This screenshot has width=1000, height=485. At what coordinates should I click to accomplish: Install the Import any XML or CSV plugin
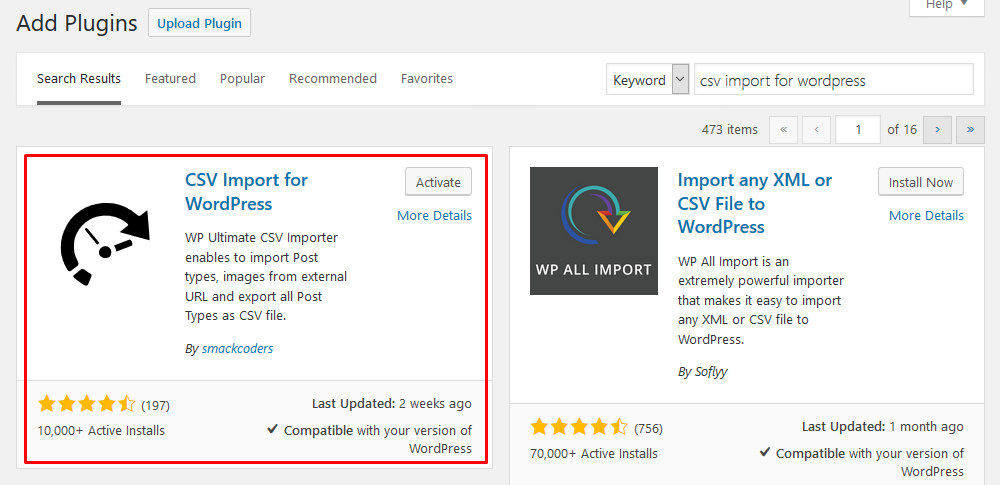(921, 182)
